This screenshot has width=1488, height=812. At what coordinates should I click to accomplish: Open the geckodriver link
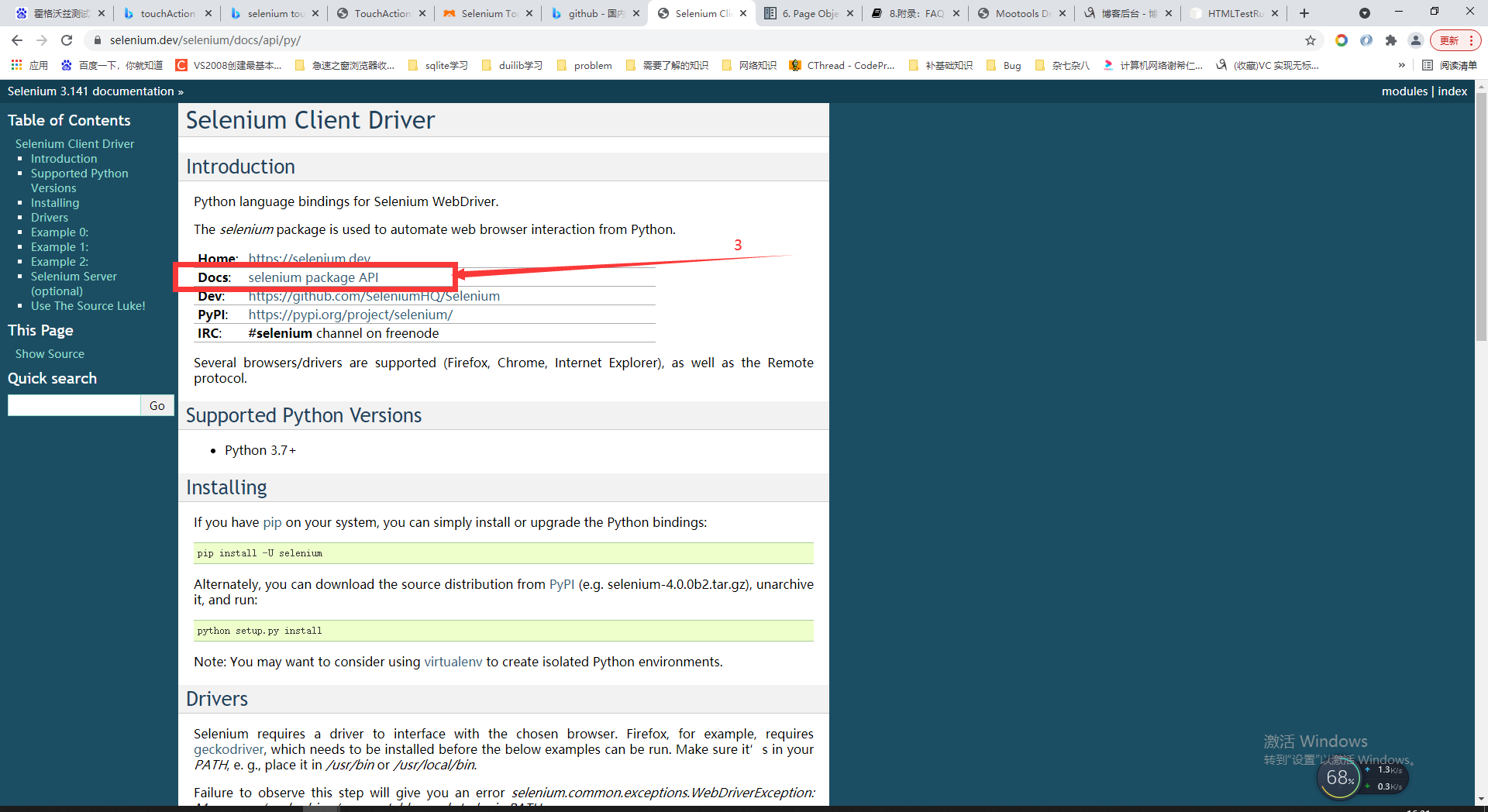[x=229, y=749]
